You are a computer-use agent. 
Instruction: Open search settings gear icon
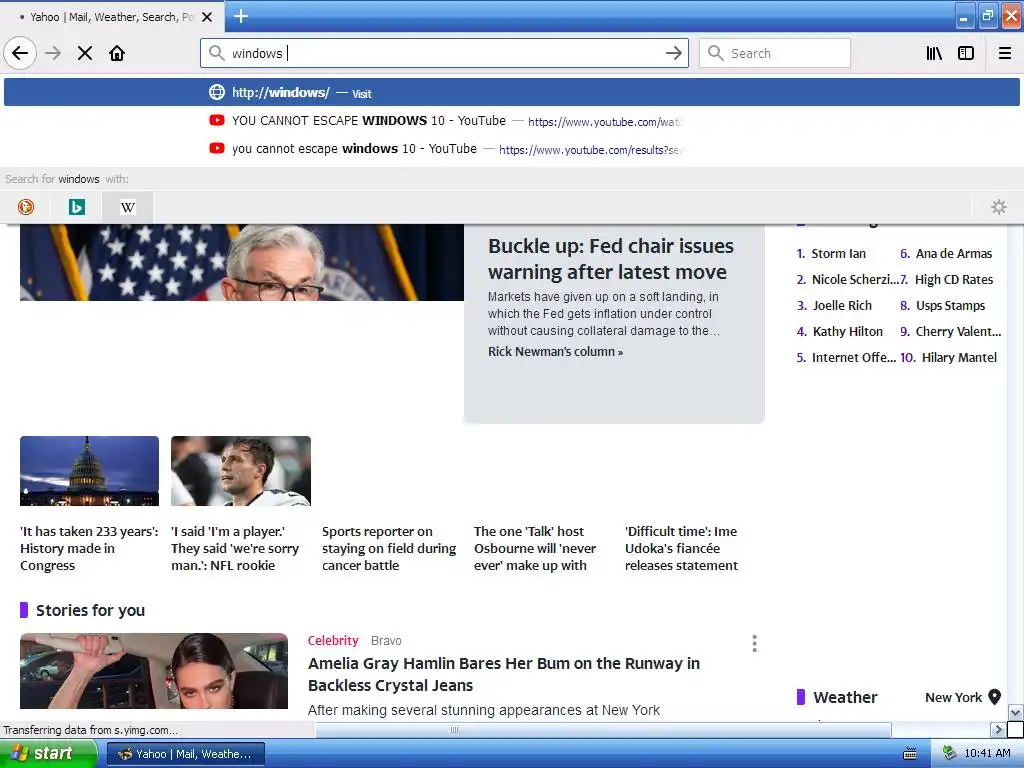point(999,207)
